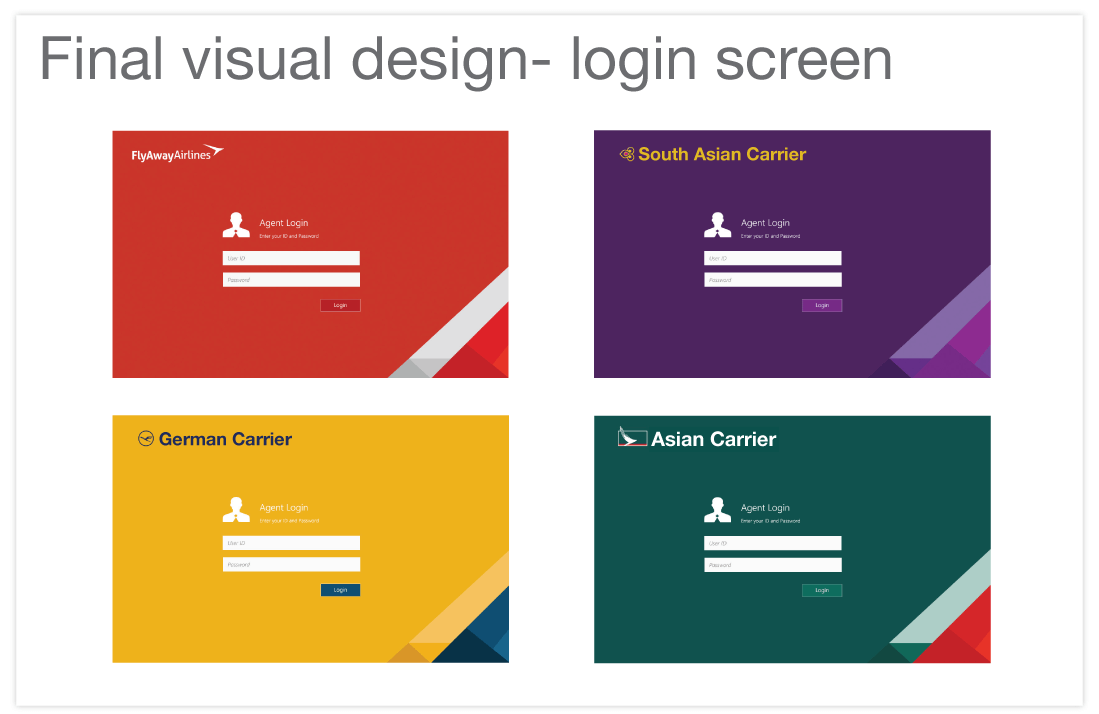Focus the User ID field on South Asian Carrier
Image resolution: width=1099 pixels, height=714 pixels.
[x=772, y=257]
